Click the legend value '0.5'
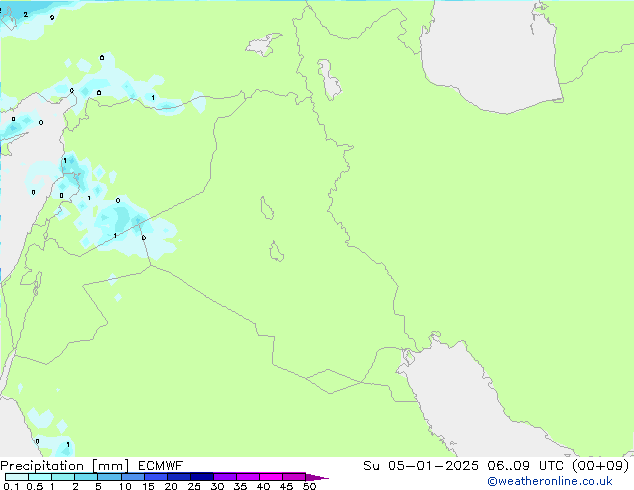Viewport: 634px width, 490px height. (x=35, y=486)
